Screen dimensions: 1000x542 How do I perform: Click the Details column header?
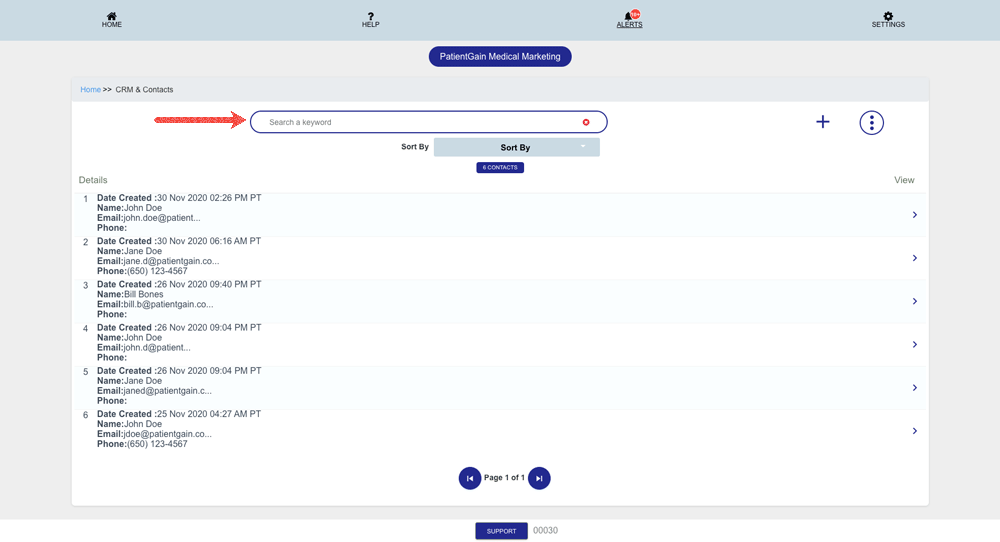point(93,180)
